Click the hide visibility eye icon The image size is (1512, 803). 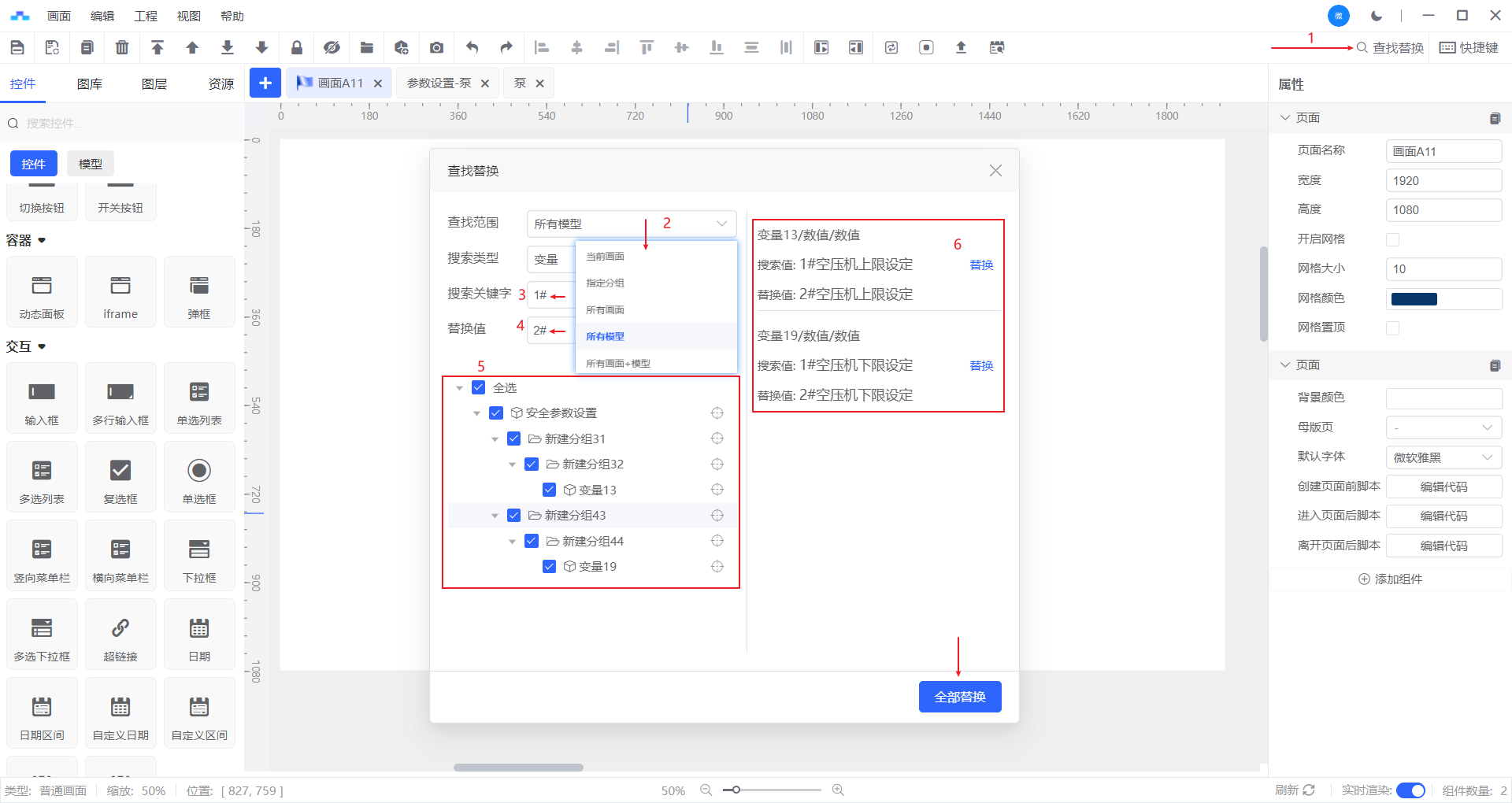tap(332, 48)
